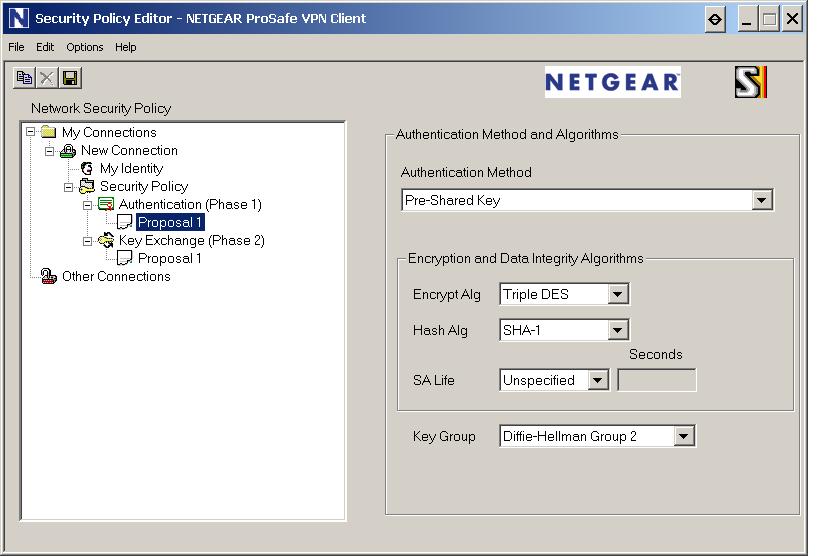The height and width of the screenshot is (556, 840).
Task: Collapse the Security Policy tree node
Action: (x=68, y=187)
